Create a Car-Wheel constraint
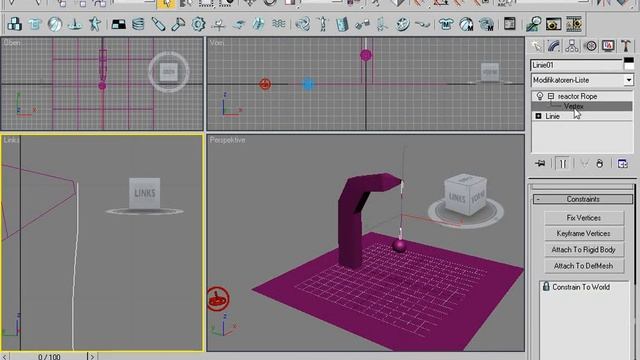640x360 pixels. tap(402, 24)
